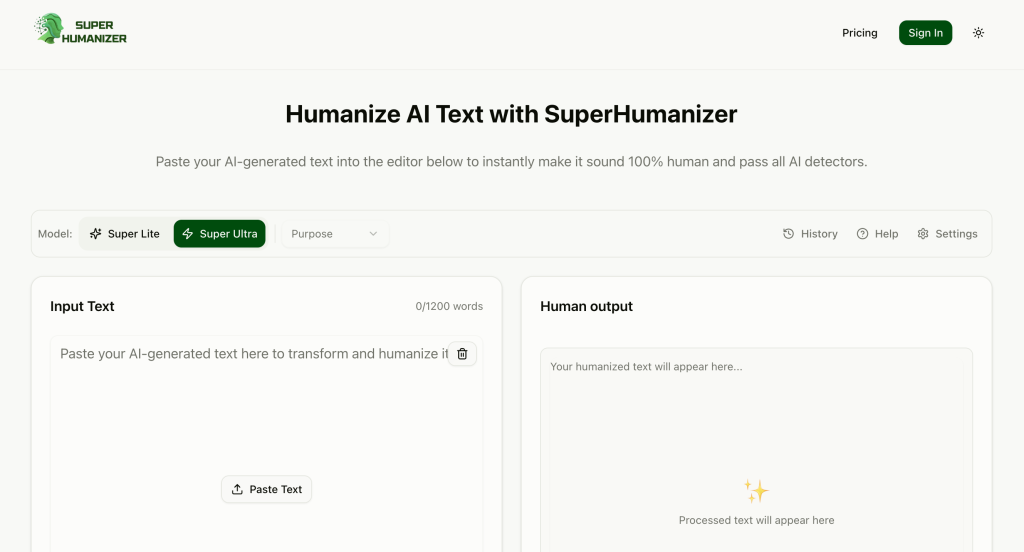
Task: Select the Super Lite model
Action: tap(125, 234)
